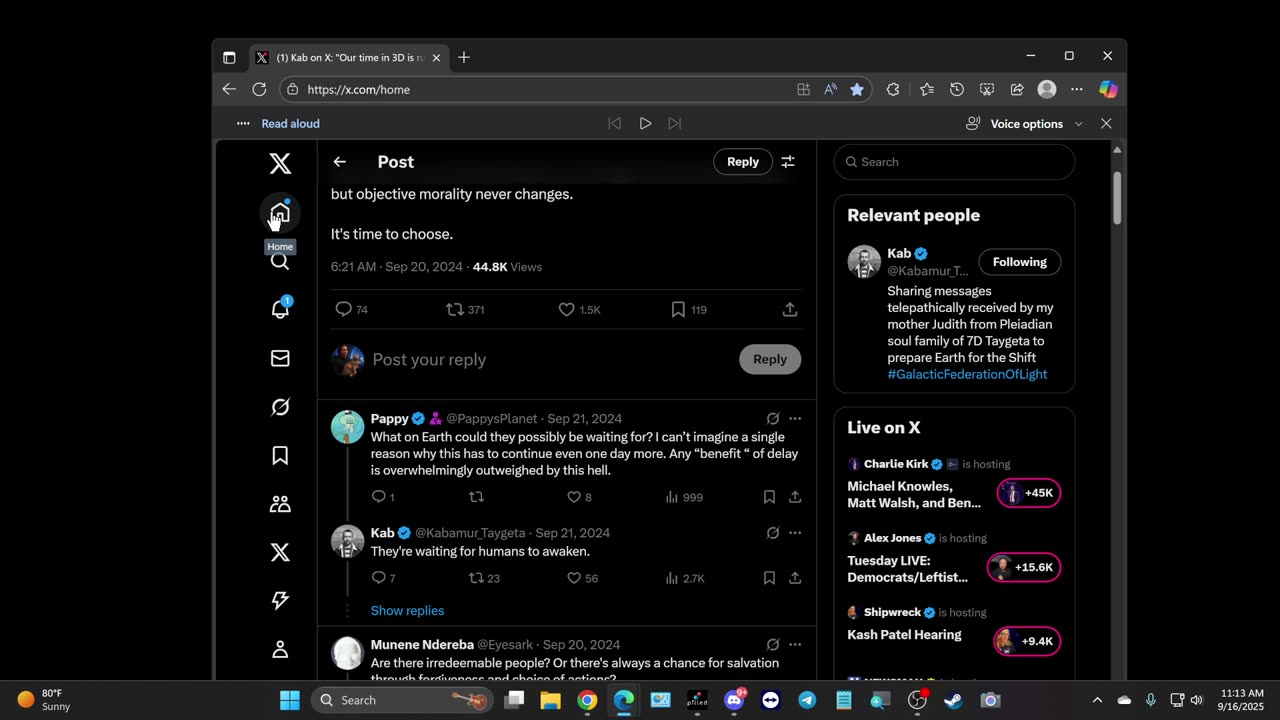Click the X logo atop the sidebar

click(x=280, y=164)
